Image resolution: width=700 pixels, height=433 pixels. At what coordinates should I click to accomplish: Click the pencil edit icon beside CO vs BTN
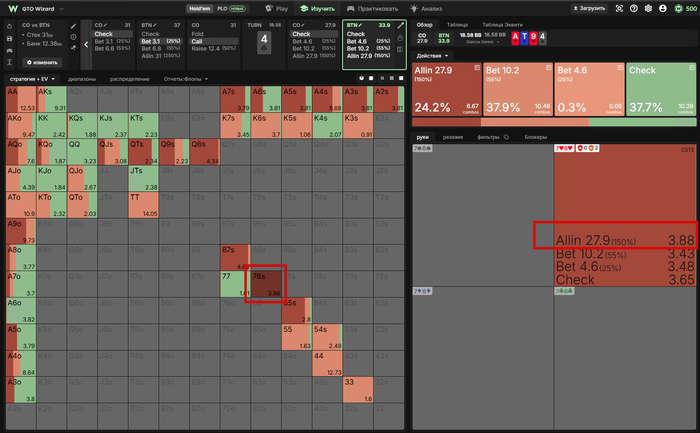(x=74, y=26)
